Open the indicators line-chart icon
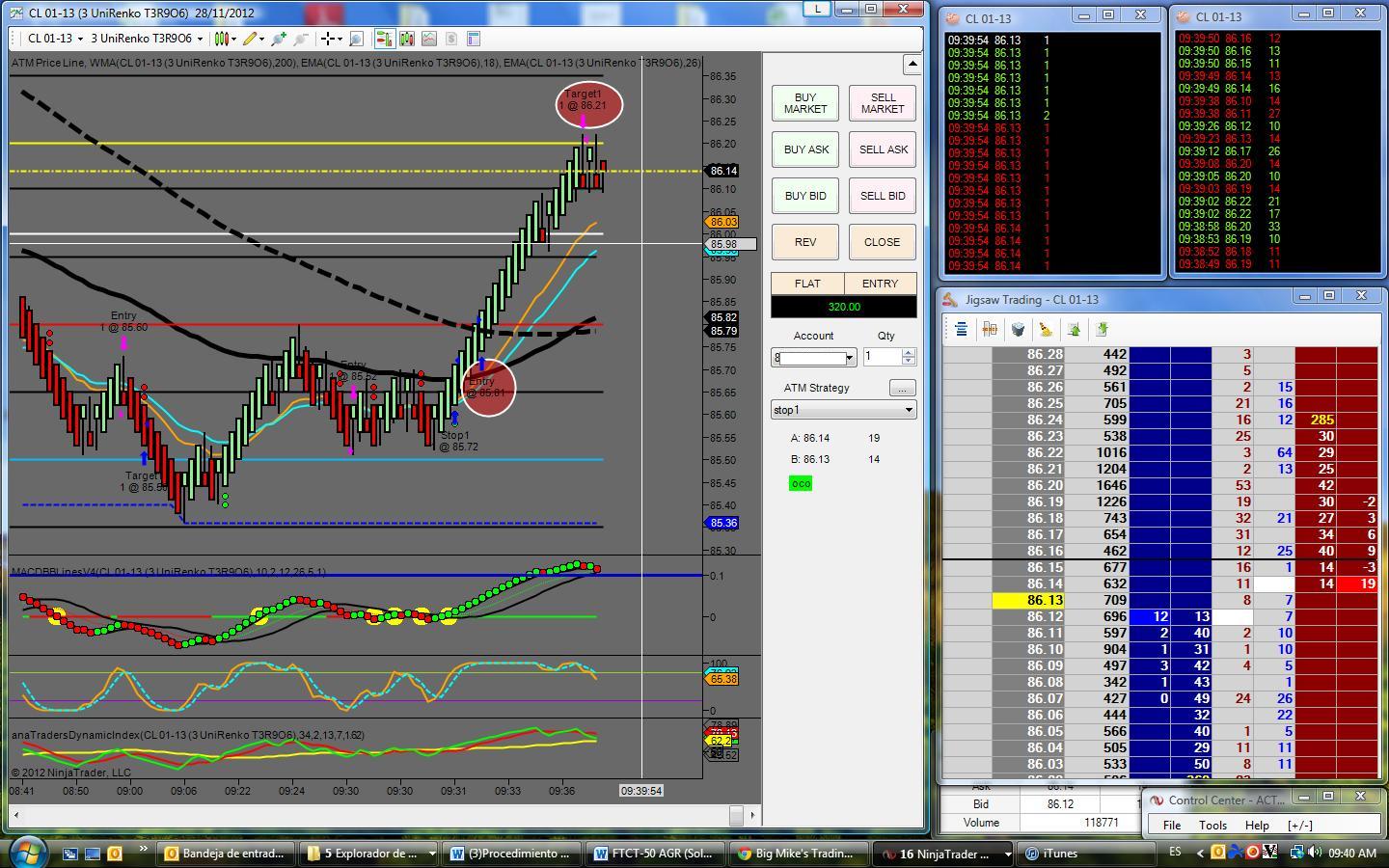Viewport: 1389px width, 868px height. 428,39
